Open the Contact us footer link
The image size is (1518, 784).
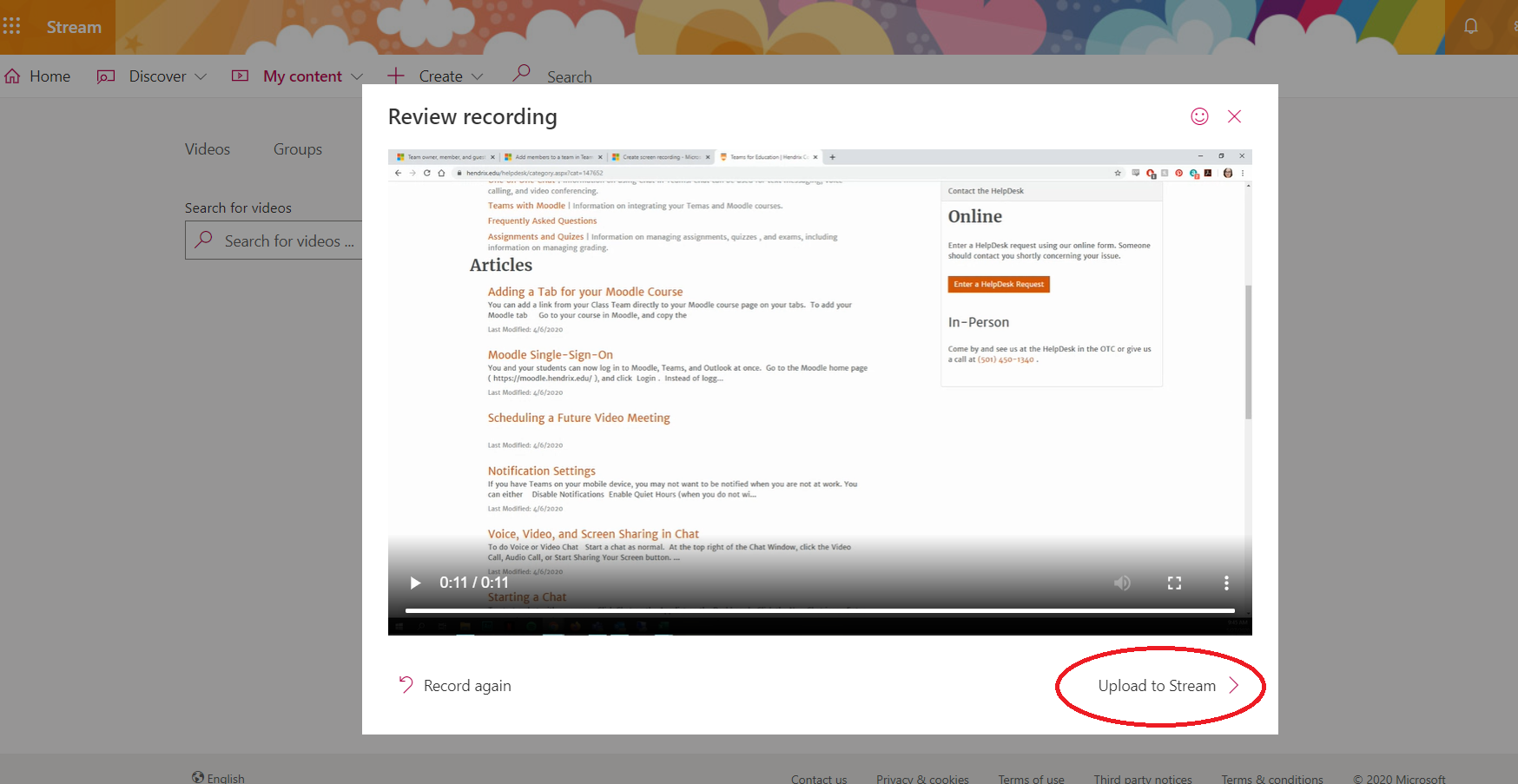tap(819, 779)
